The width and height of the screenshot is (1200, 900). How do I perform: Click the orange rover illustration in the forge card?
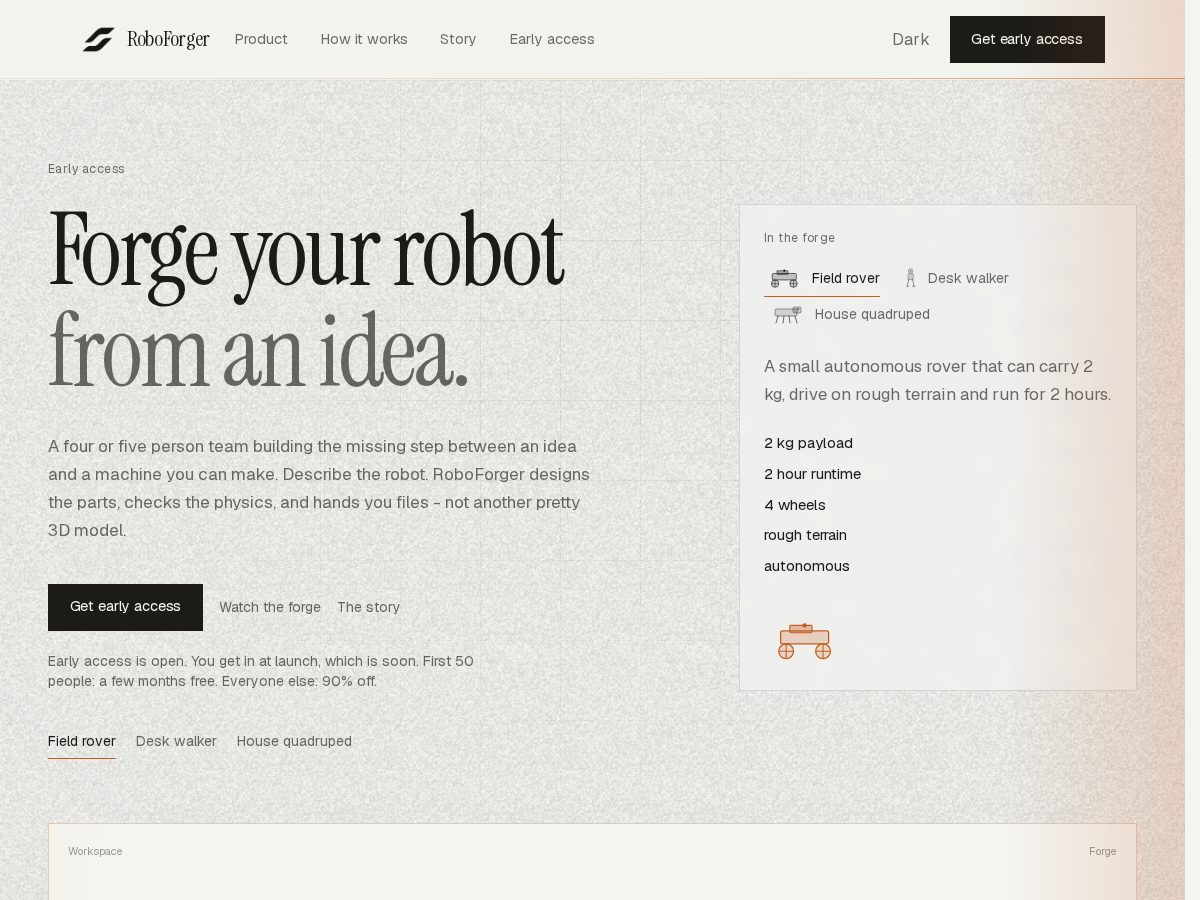point(805,641)
